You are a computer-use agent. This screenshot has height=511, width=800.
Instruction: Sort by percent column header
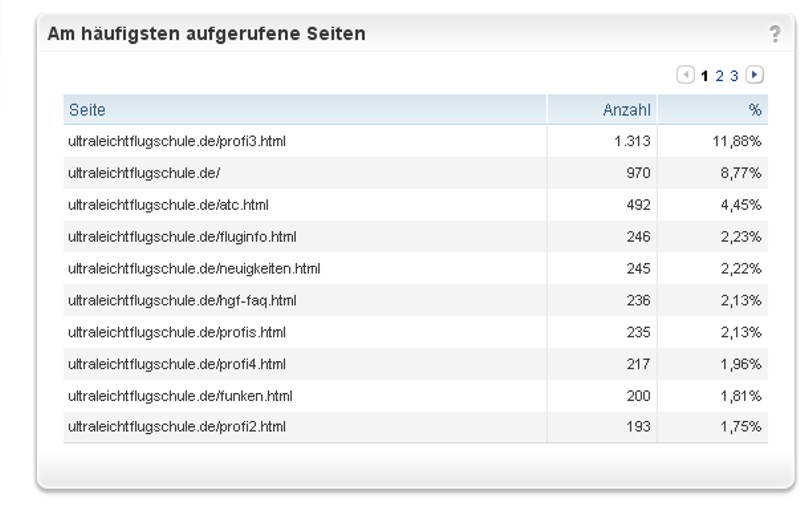755,110
